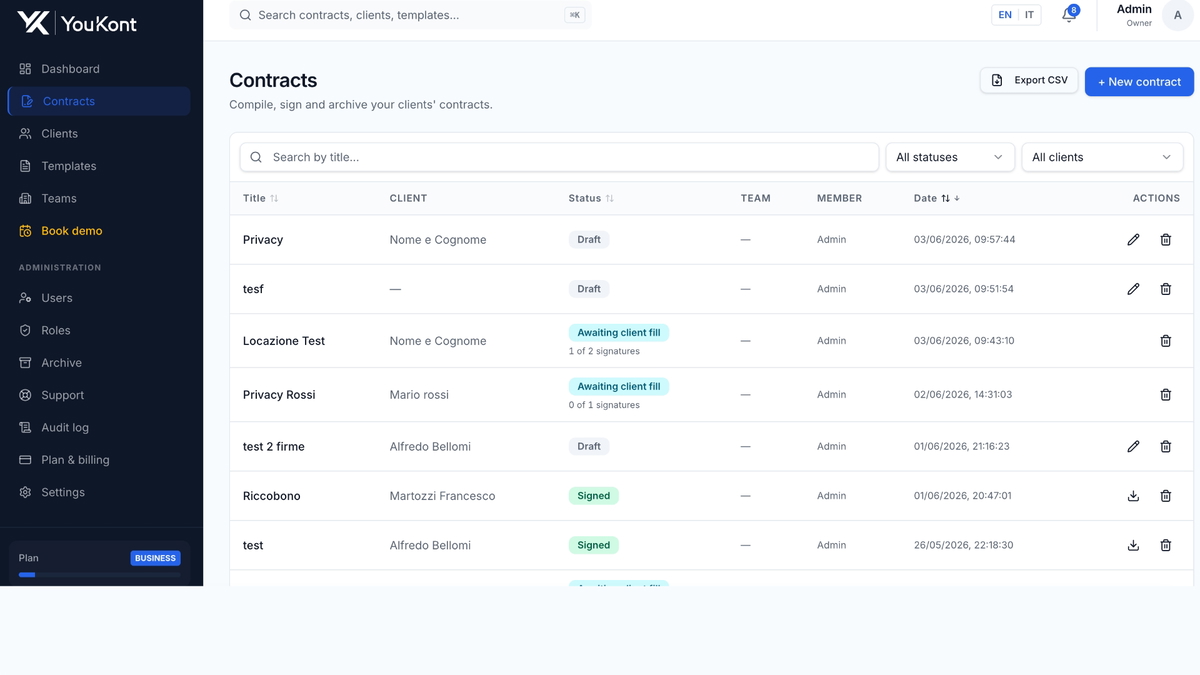Image resolution: width=1200 pixels, height=675 pixels.
Task: Delete the tesf contract
Action: [1165, 289]
